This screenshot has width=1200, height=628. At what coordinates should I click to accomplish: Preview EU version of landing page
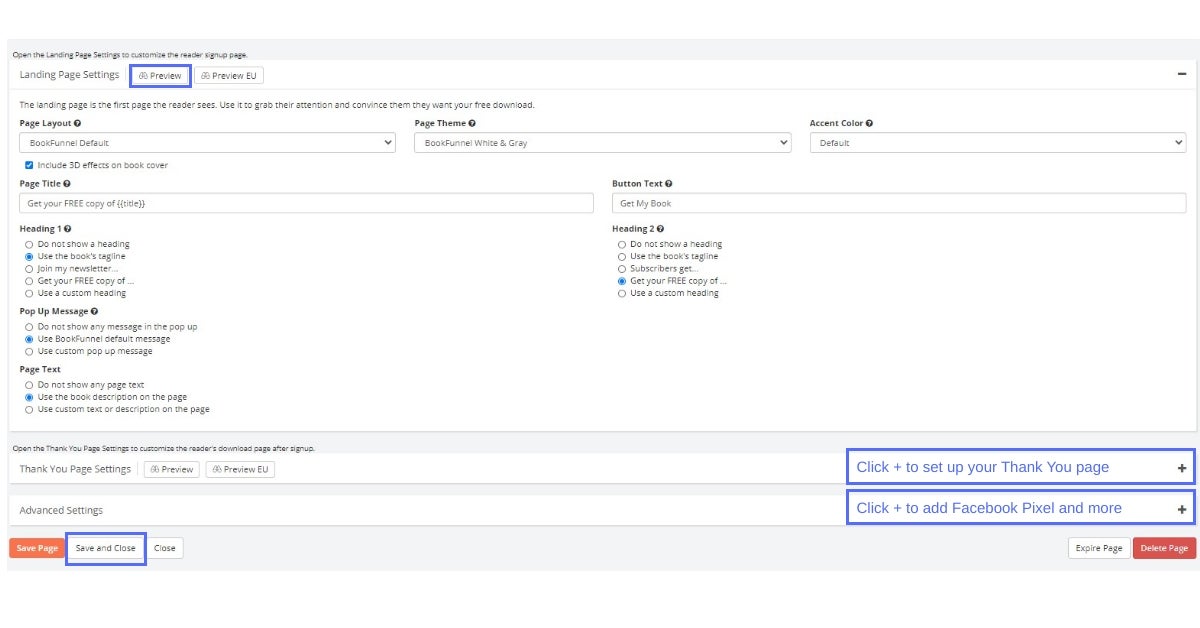click(x=229, y=76)
